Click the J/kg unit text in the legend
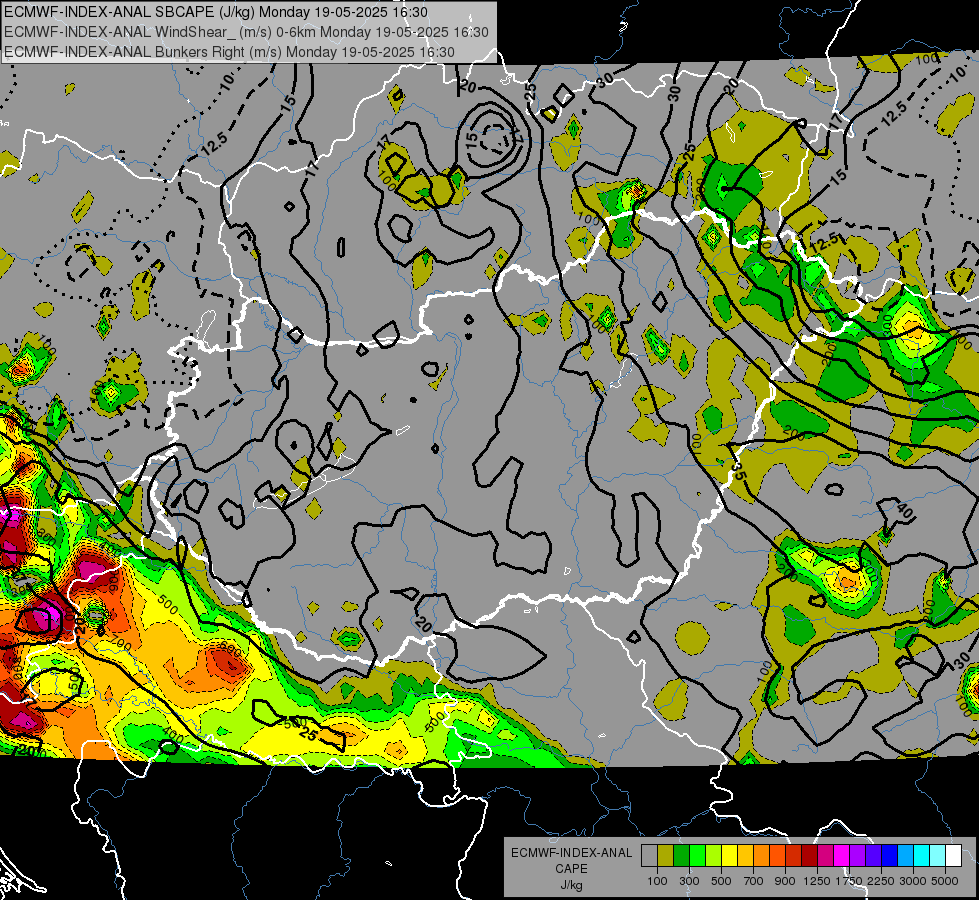This screenshot has height=900, width=979. click(x=571, y=885)
